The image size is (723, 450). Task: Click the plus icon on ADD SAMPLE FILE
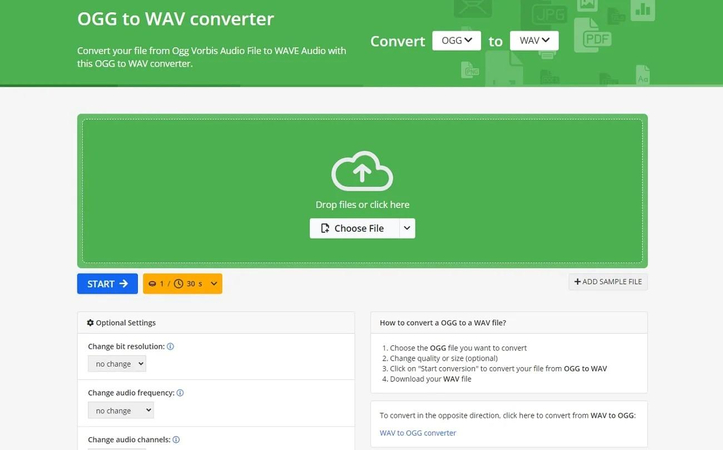pos(577,282)
